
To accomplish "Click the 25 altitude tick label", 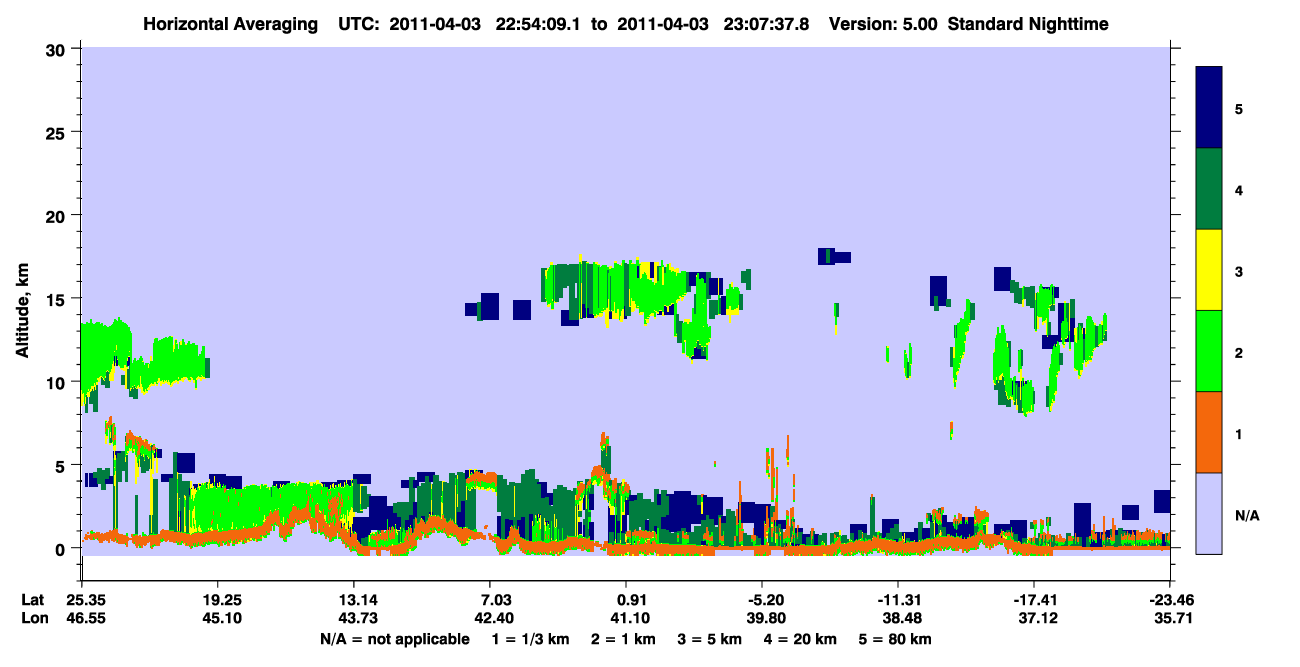I will [58, 132].
